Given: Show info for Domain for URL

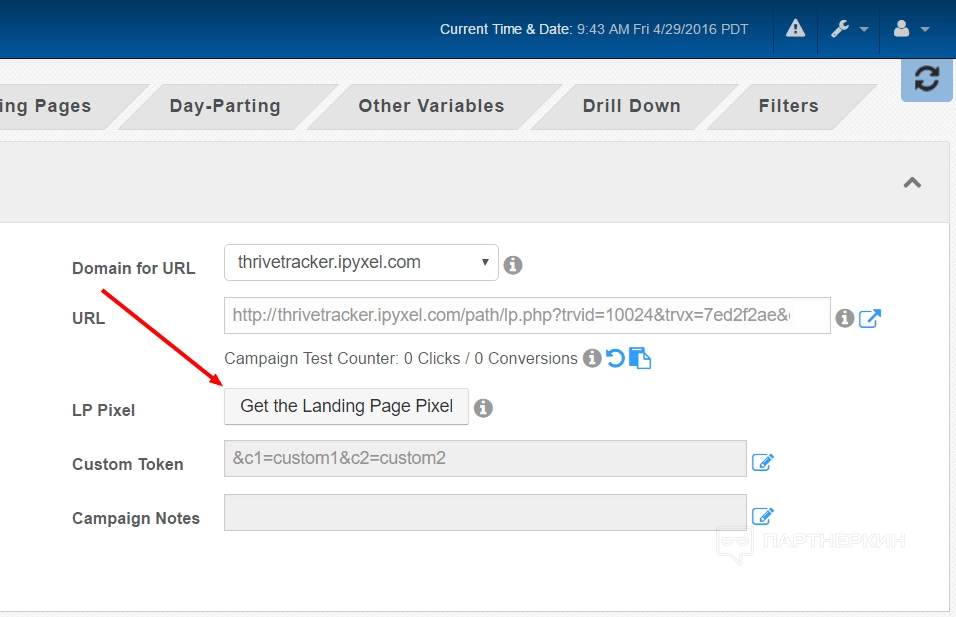Looking at the screenshot, I should pos(513,265).
